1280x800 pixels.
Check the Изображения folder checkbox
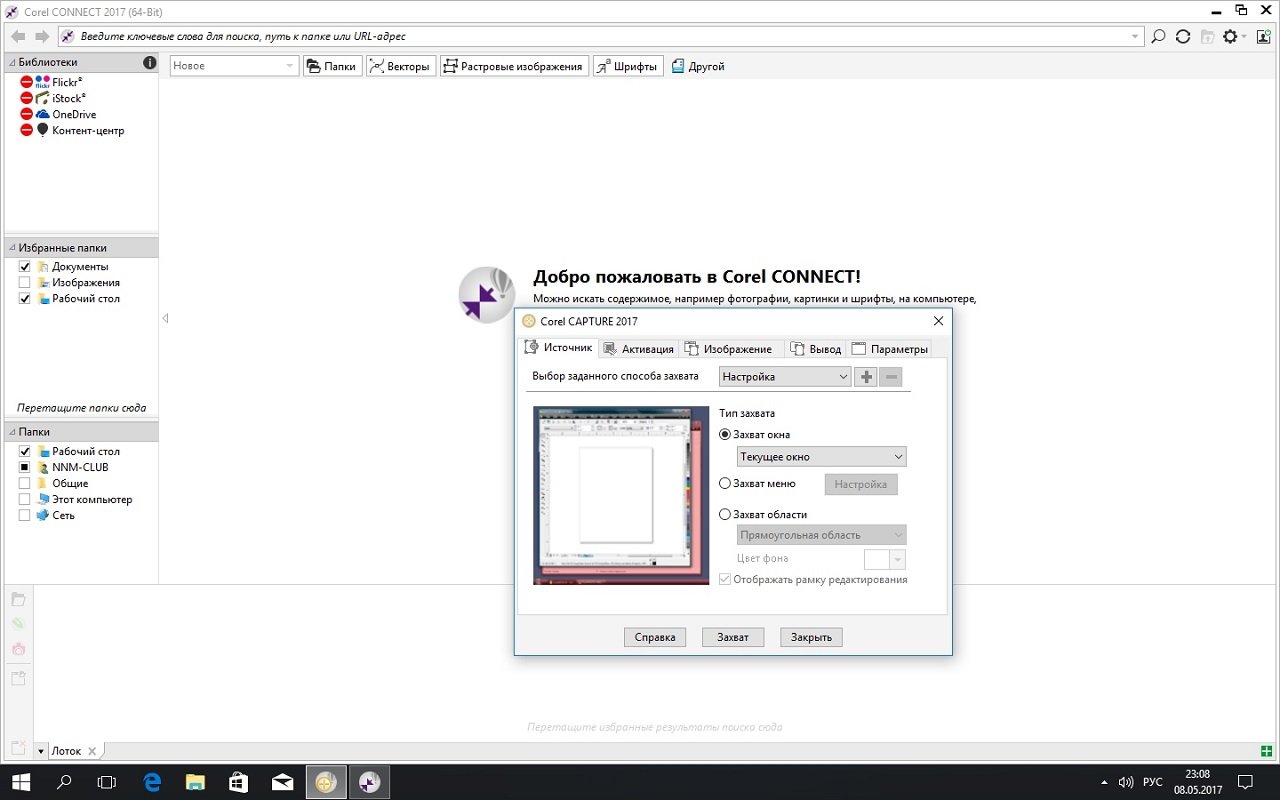tap(25, 283)
